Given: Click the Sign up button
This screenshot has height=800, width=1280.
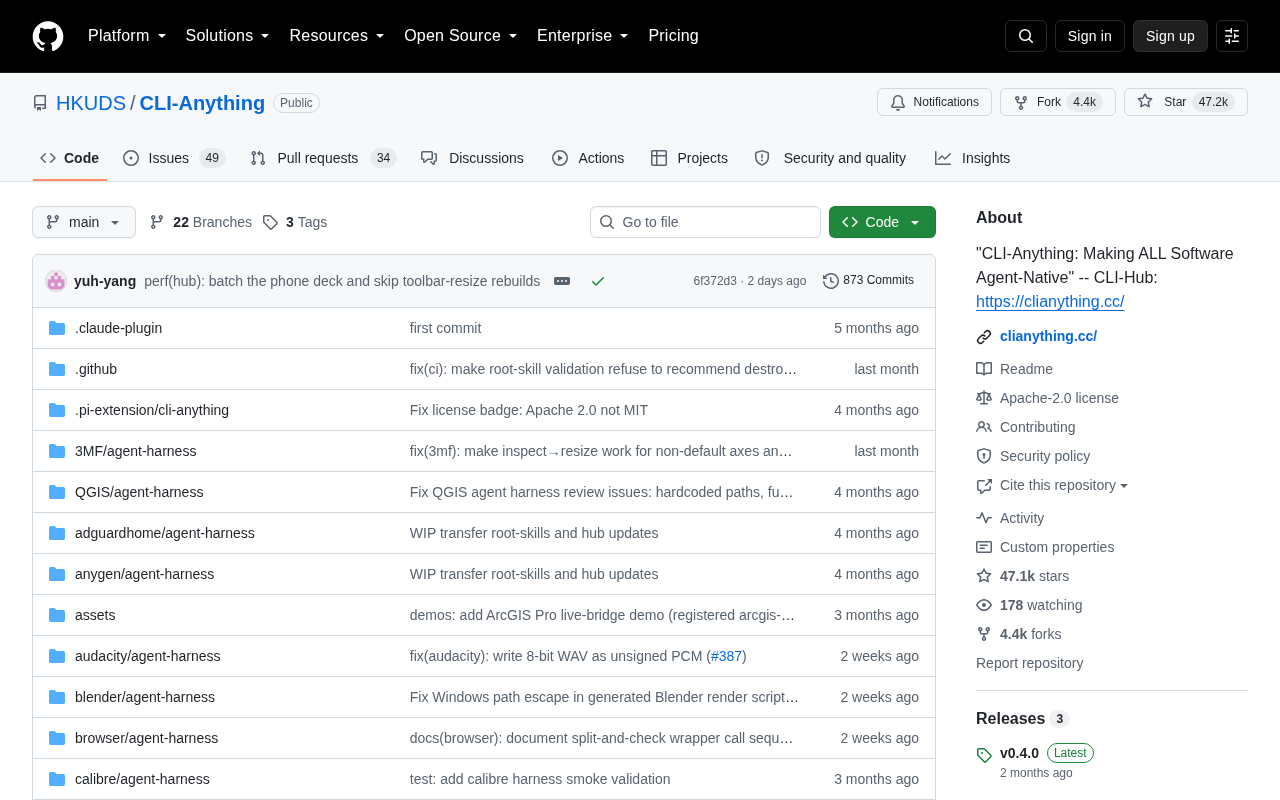Looking at the screenshot, I should coord(1170,36).
